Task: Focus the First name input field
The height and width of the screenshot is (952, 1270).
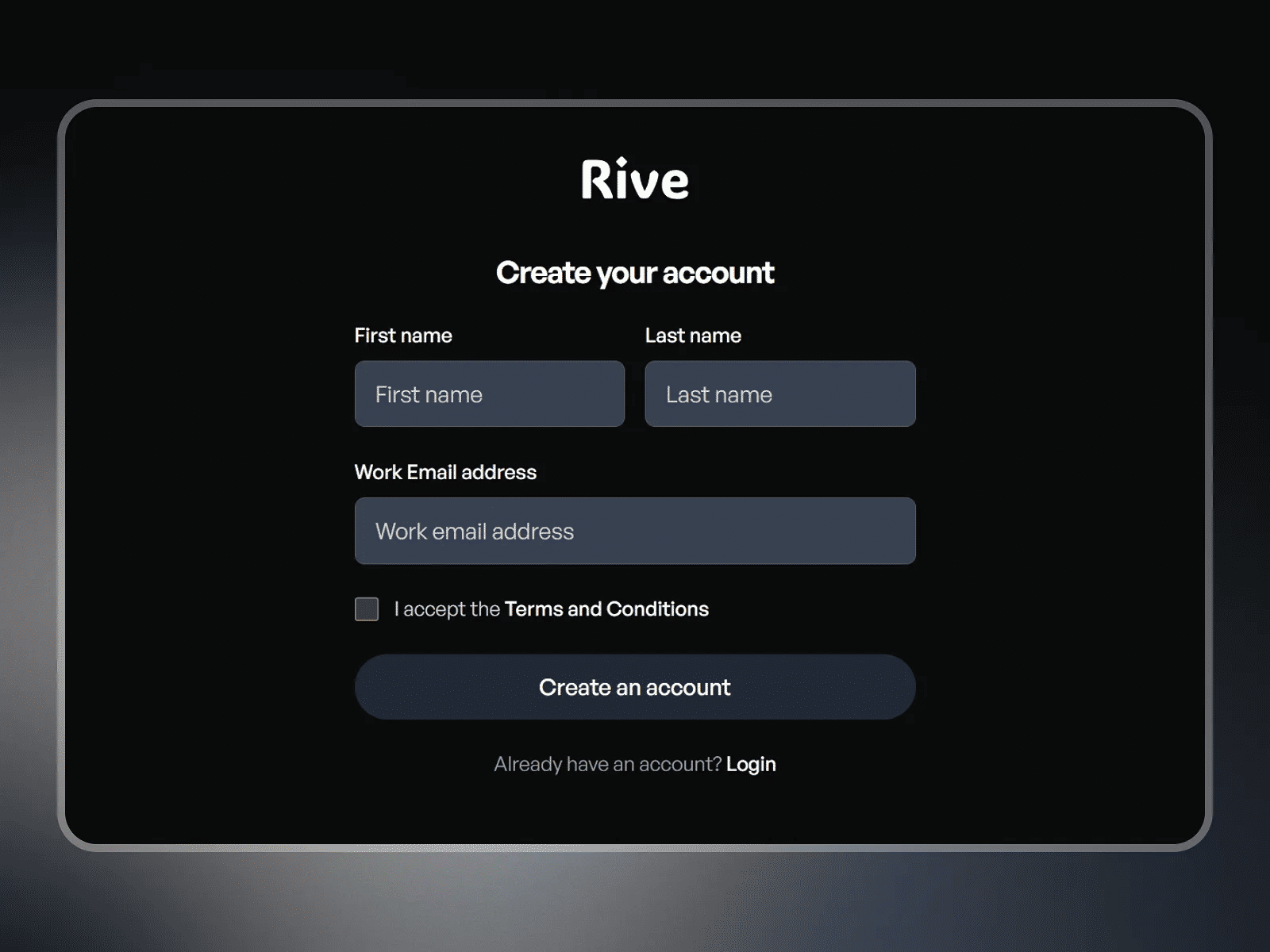Action: [x=490, y=393]
